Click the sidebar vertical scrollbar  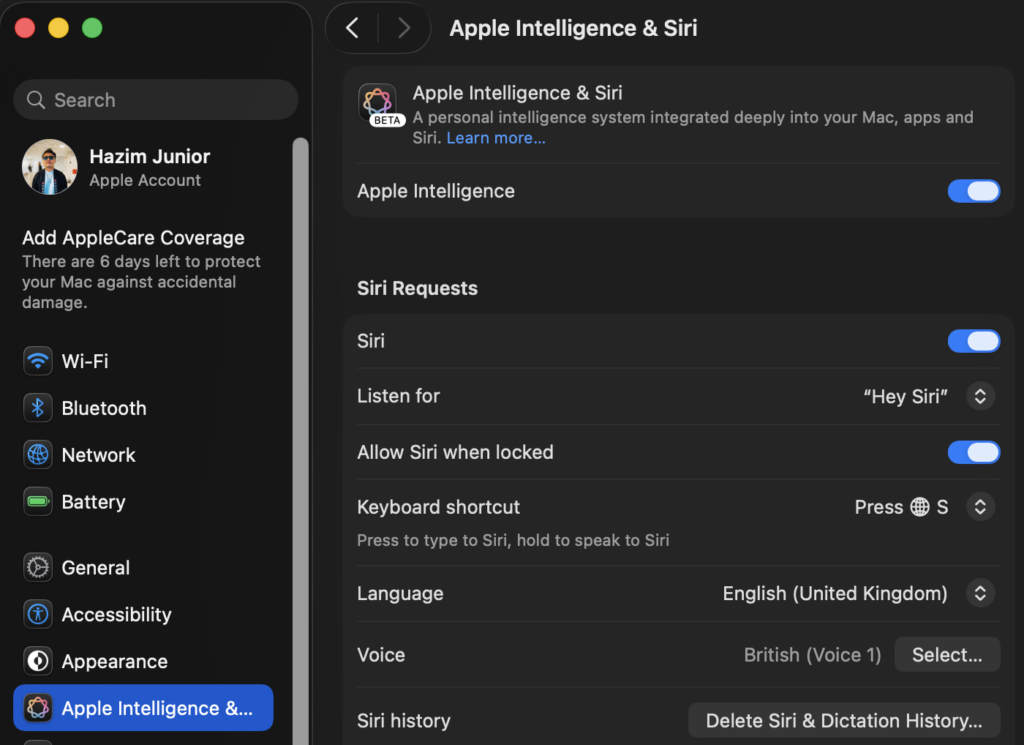click(x=300, y=441)
